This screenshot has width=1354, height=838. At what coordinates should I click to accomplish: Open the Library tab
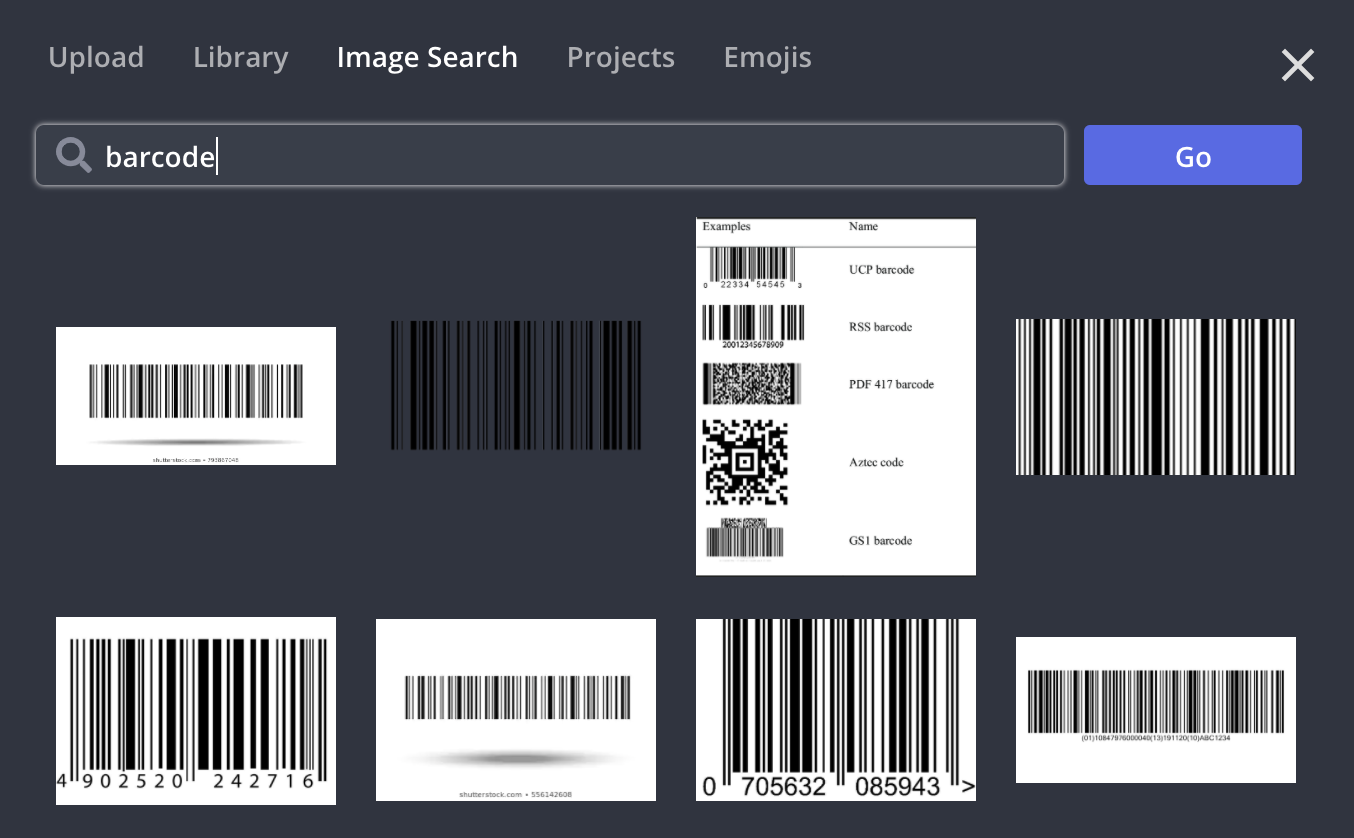click(240, 58)
